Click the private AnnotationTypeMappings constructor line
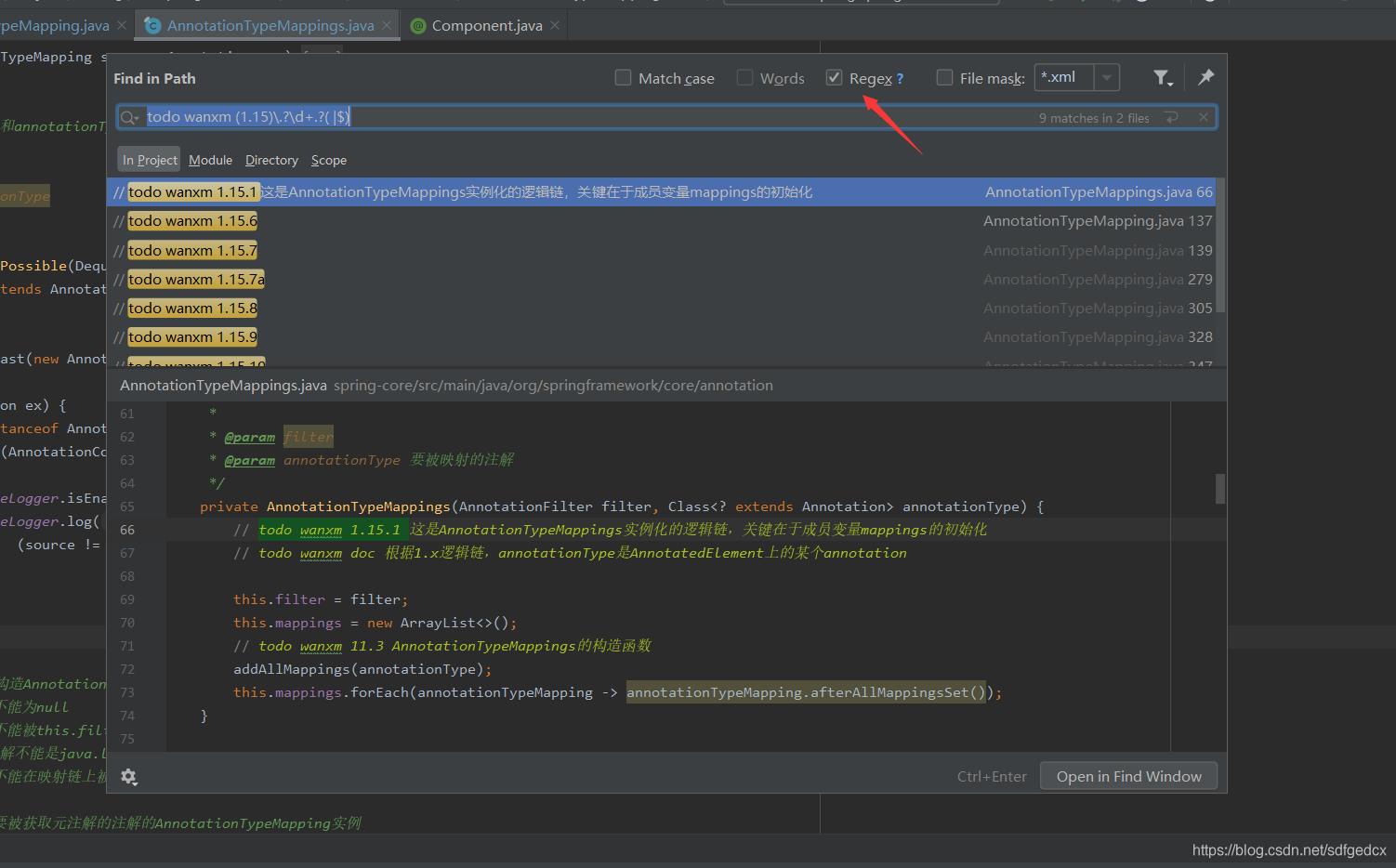 coord(622,506)
